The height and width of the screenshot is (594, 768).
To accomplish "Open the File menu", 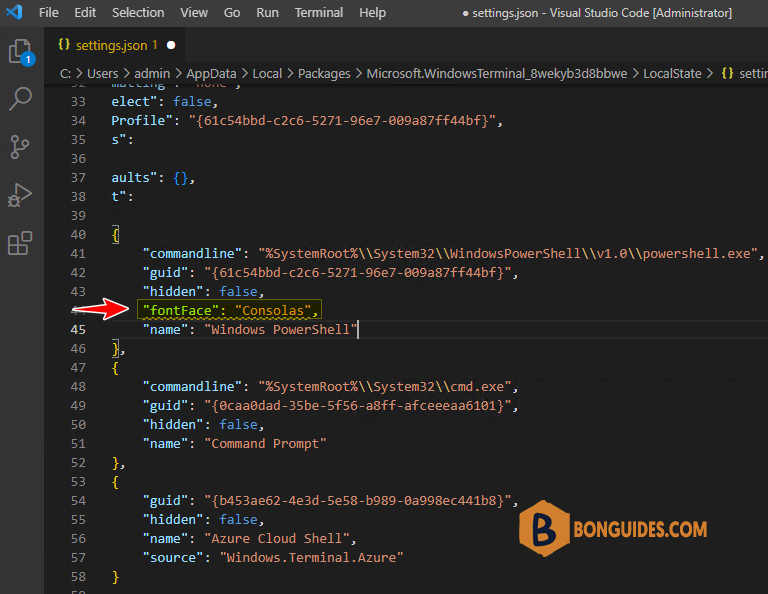I will (48, 13).
